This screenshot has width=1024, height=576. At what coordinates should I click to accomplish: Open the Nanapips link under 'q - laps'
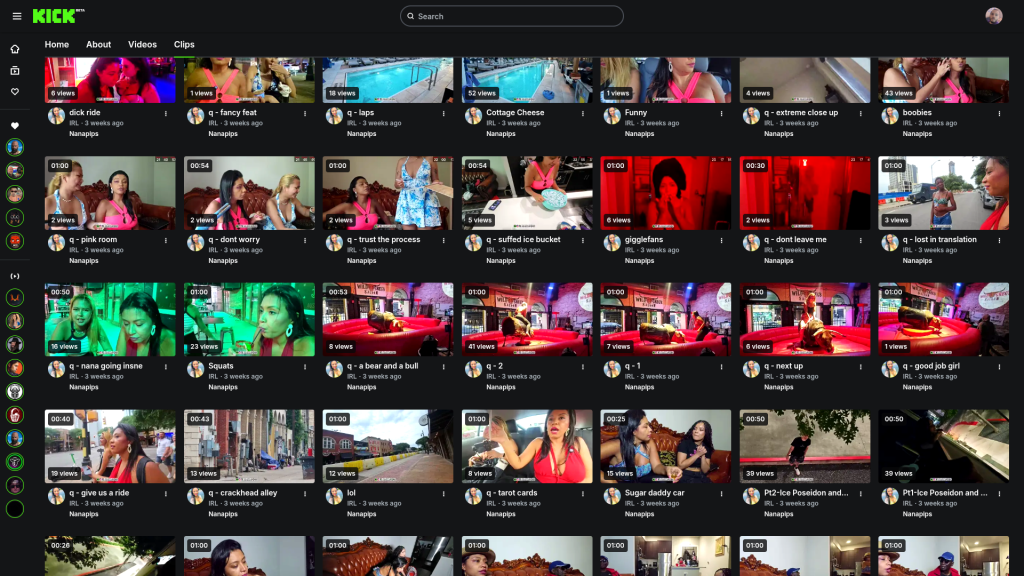(x=362, y=134)
